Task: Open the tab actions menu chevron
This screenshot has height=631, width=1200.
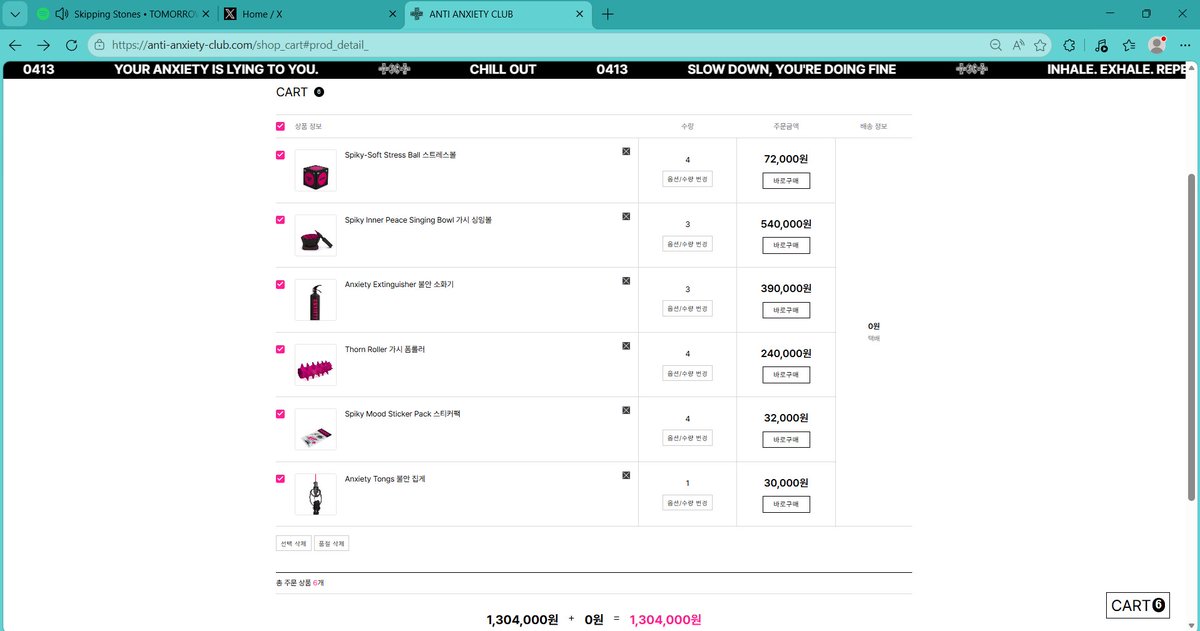Action: (14, 14)
